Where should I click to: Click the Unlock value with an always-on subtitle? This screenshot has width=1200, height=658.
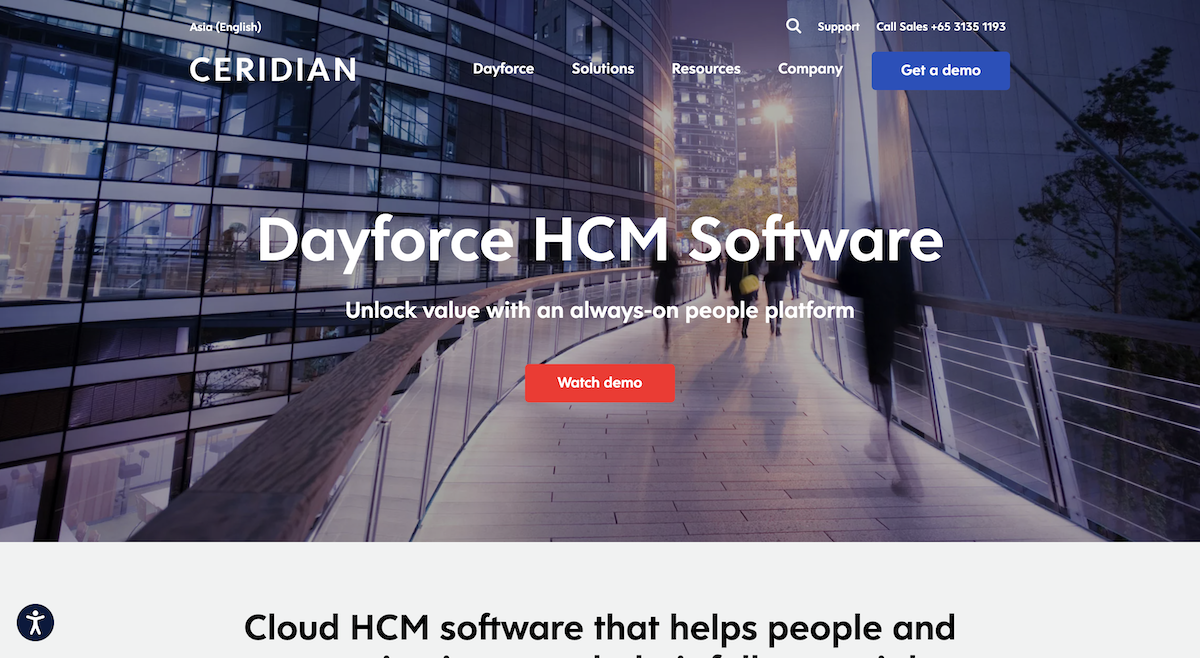(x=600, y=310)
